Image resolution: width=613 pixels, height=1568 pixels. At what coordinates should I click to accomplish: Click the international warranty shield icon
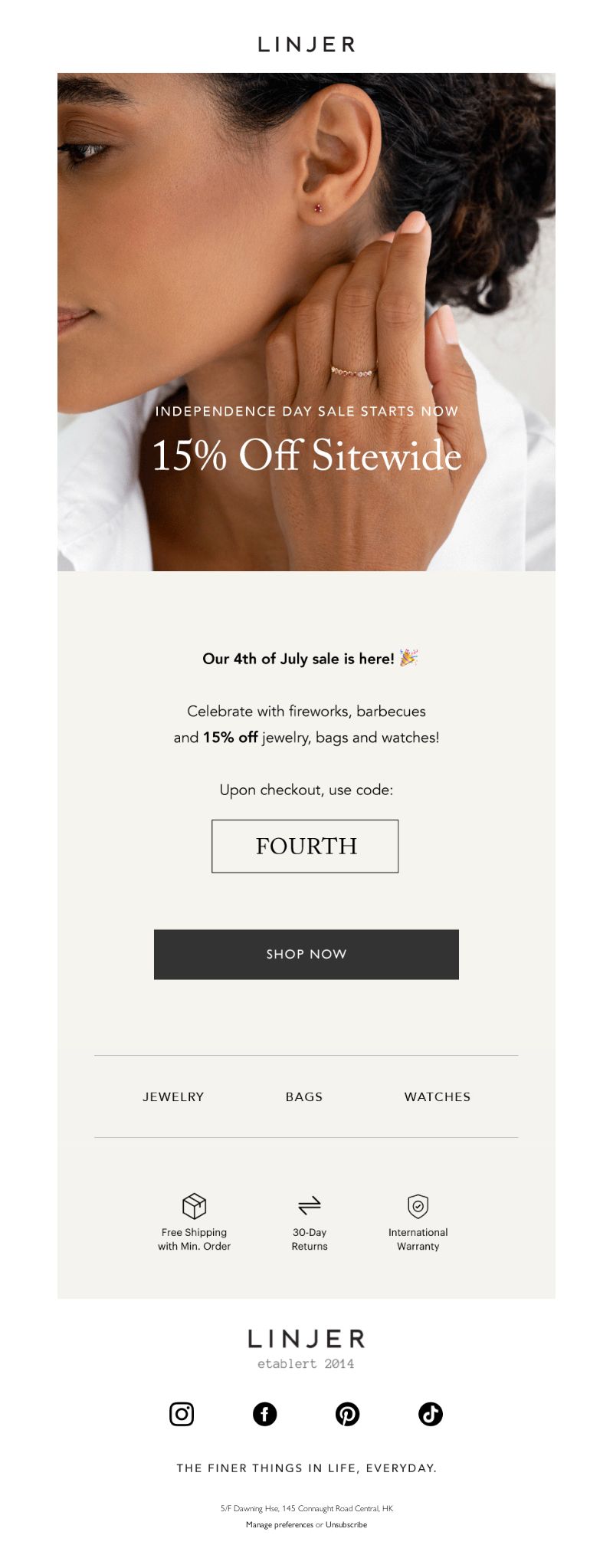click(x=418, y=1206)
